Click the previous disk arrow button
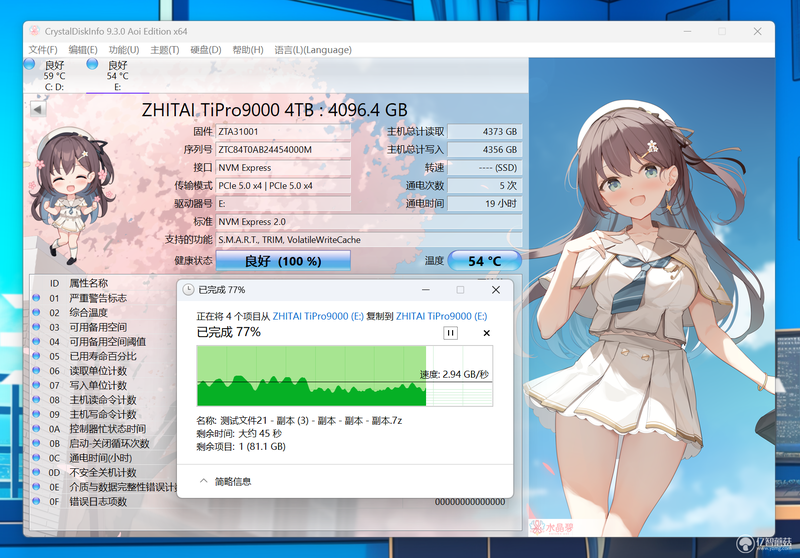The height and width of the screenshot is (558, 800). tap(37, 109)
